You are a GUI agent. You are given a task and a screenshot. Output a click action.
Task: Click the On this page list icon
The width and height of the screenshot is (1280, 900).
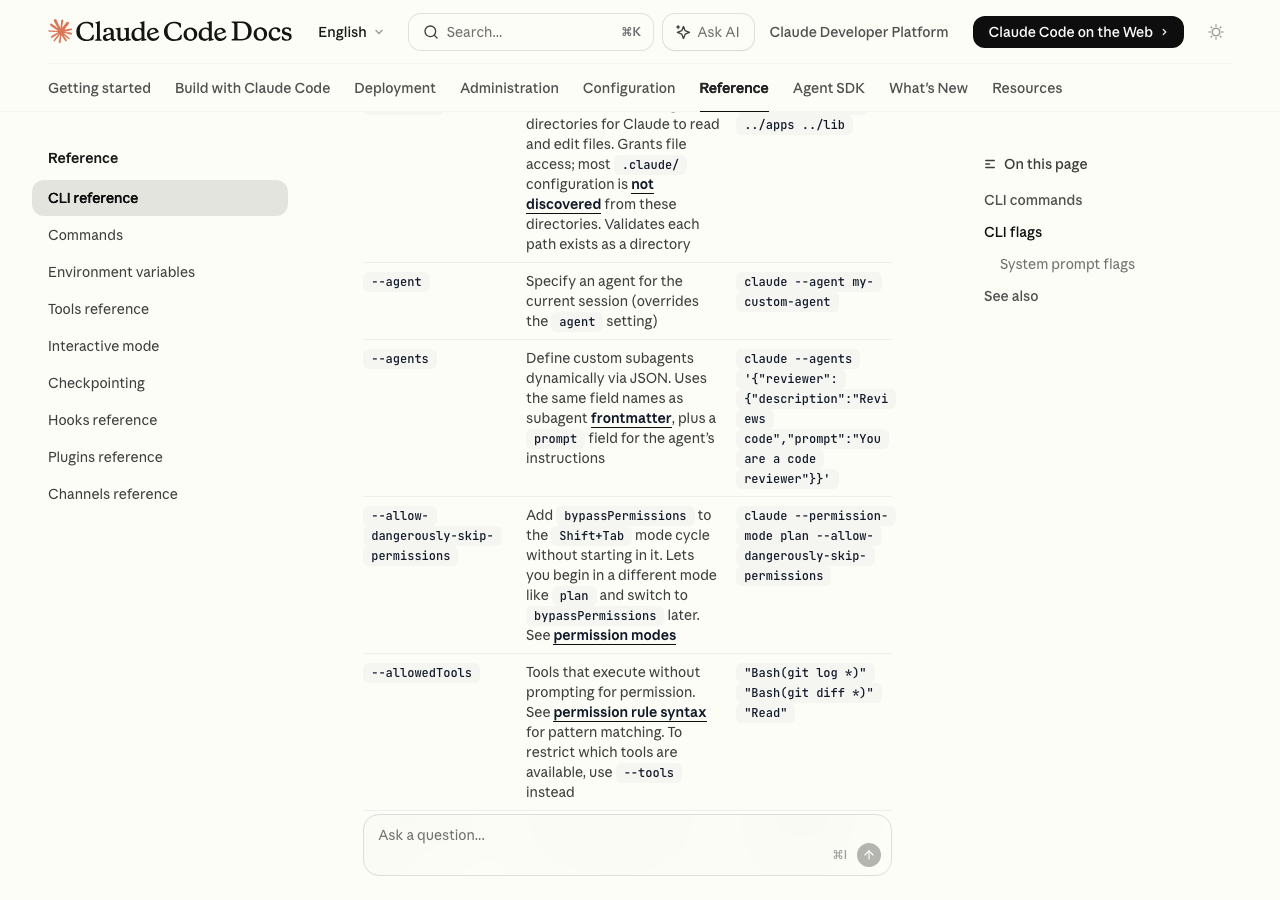pyautogui.click(x=990, y=164)
